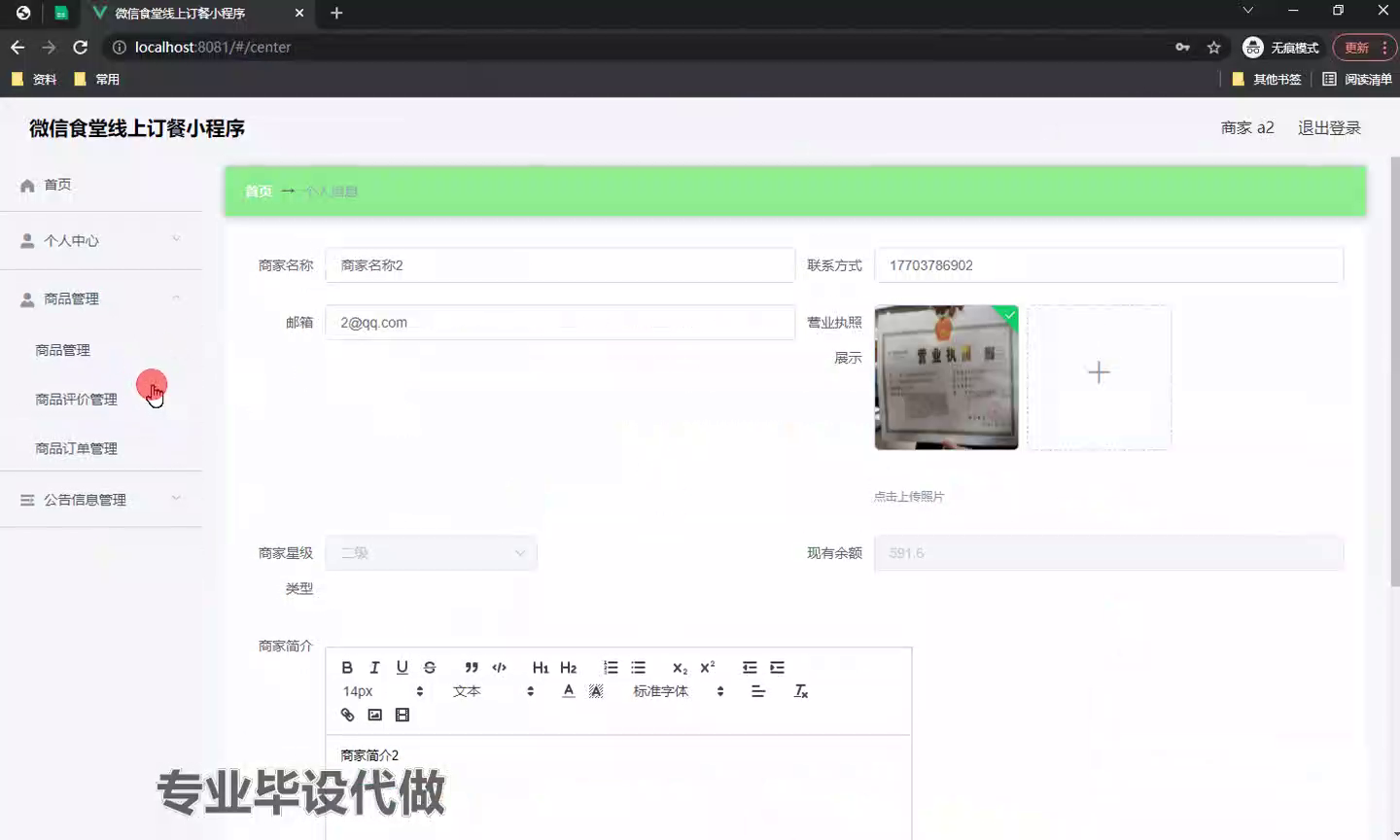Open text alignment options

(x=758, y=691)
